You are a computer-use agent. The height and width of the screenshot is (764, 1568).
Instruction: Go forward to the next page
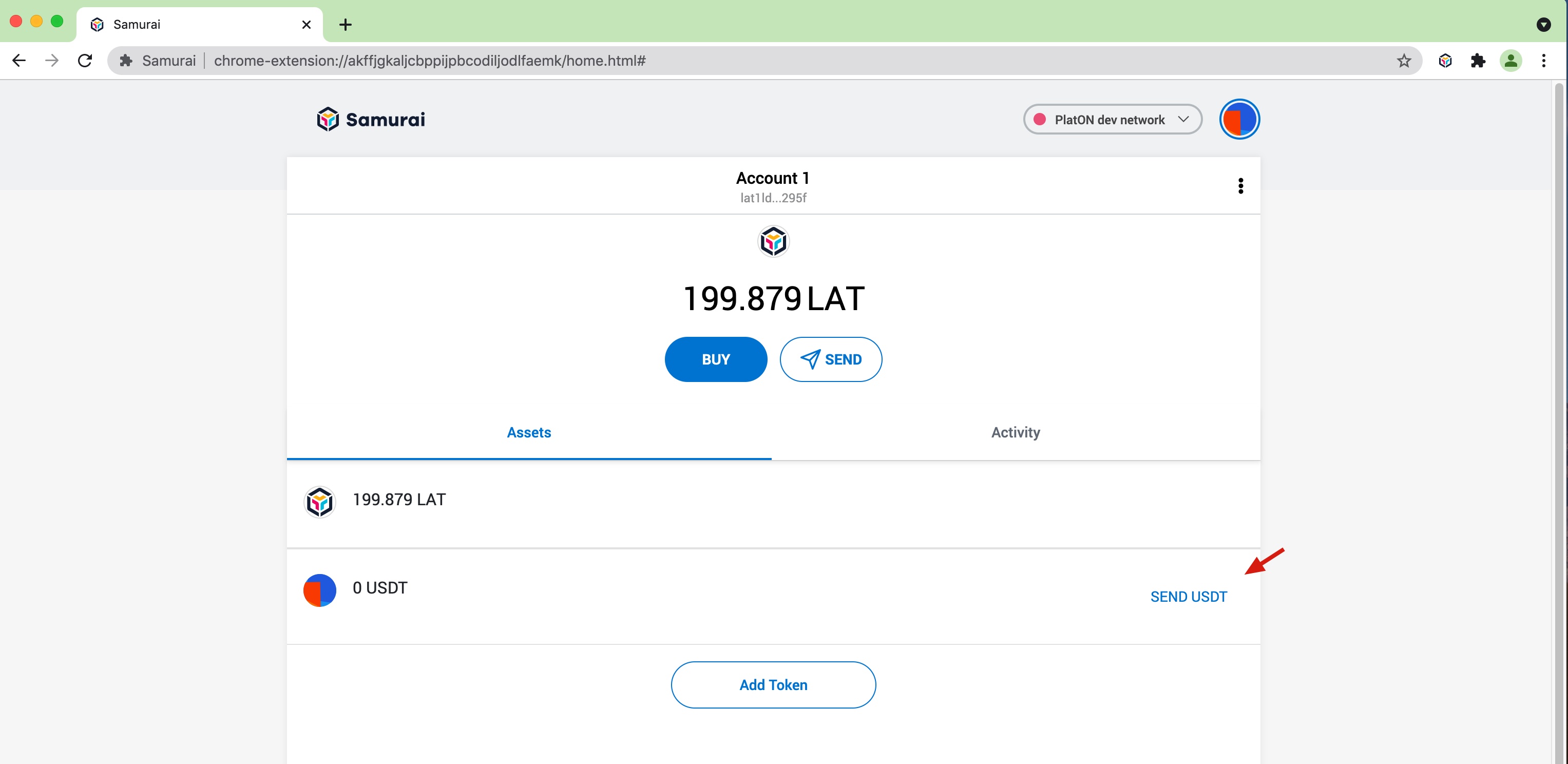(52, 60)
